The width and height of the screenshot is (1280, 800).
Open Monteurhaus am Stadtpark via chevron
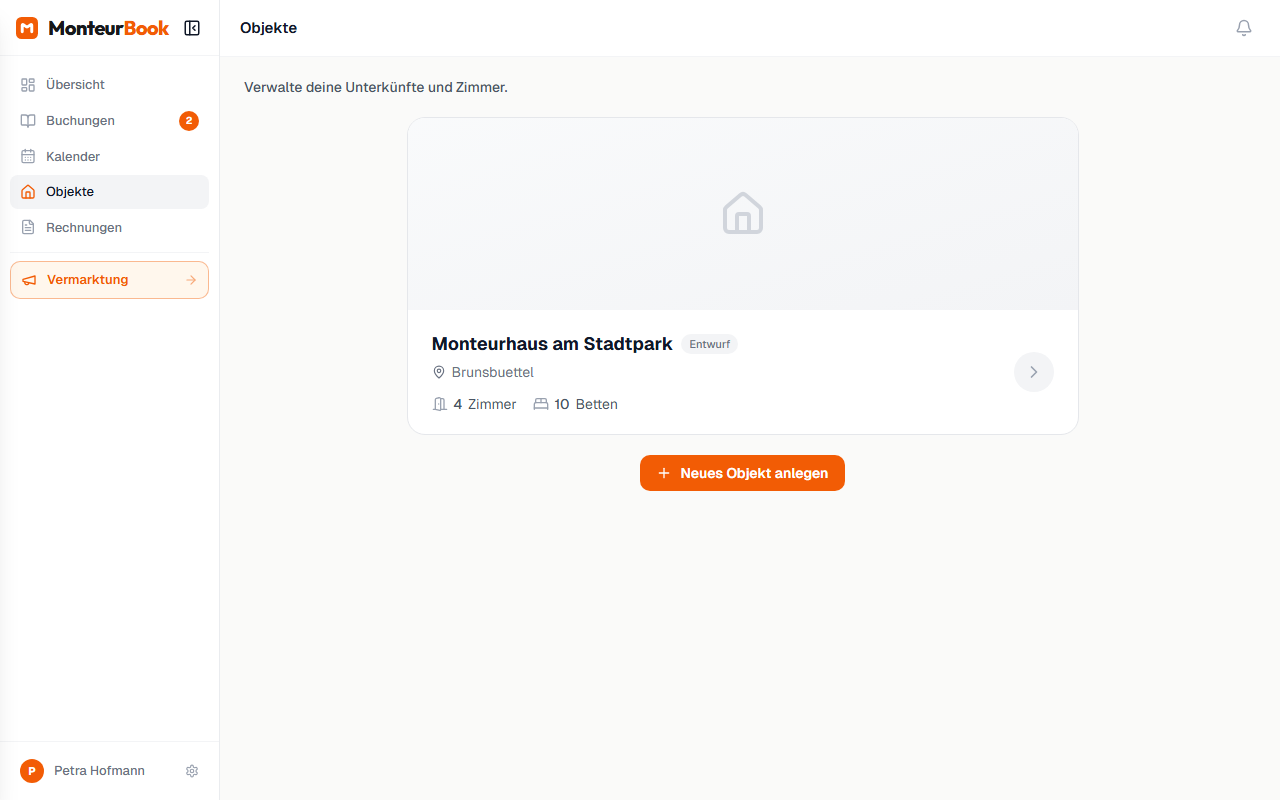point(1033,372)
